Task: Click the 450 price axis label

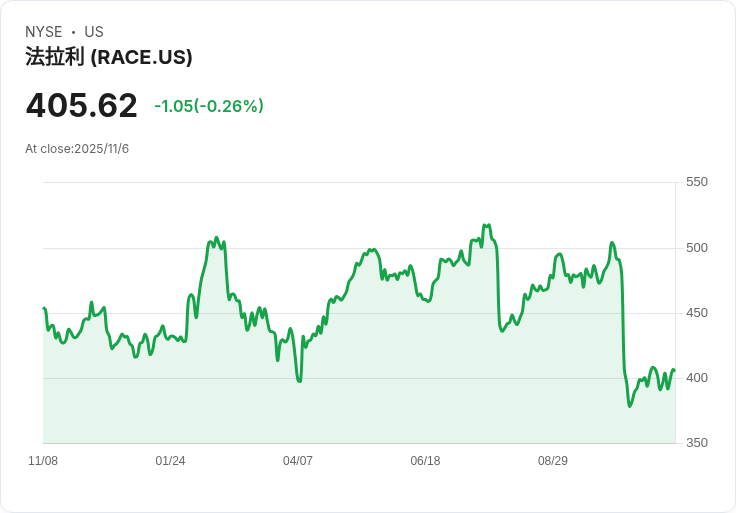Action: [x=697, y=313]
